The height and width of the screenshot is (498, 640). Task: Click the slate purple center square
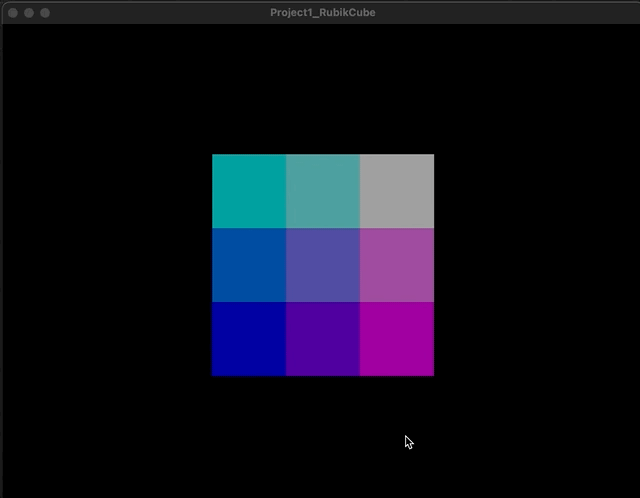tap(323, 265)
